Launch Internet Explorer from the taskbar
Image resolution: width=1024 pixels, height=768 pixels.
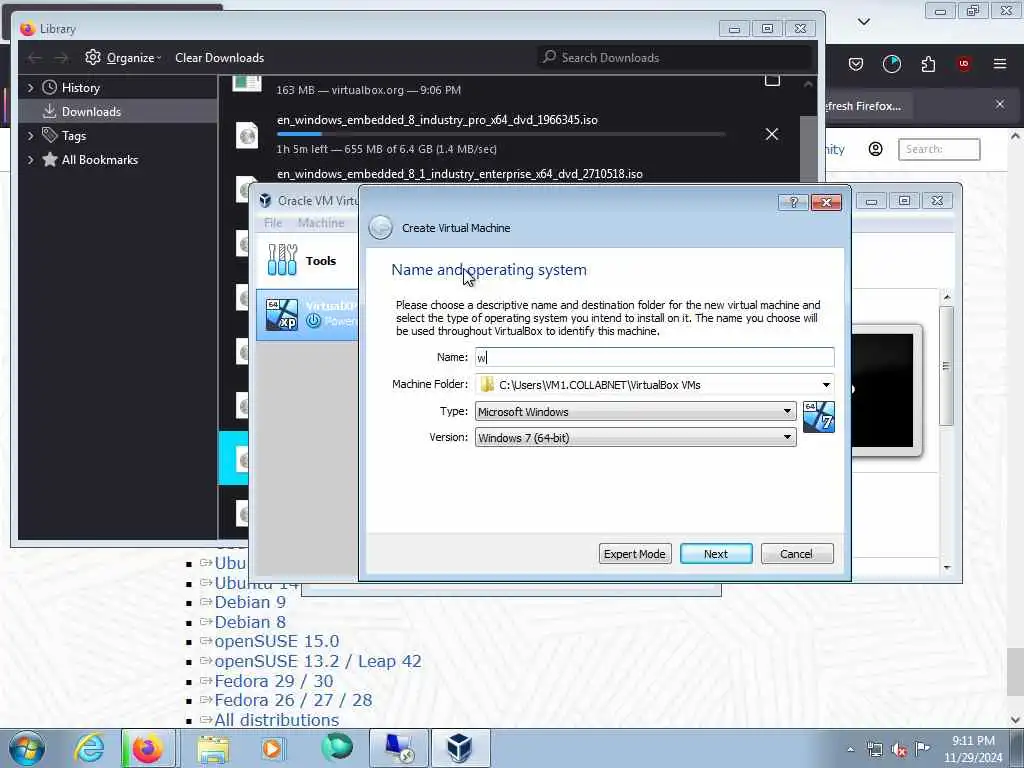click(x=89, y=748)
